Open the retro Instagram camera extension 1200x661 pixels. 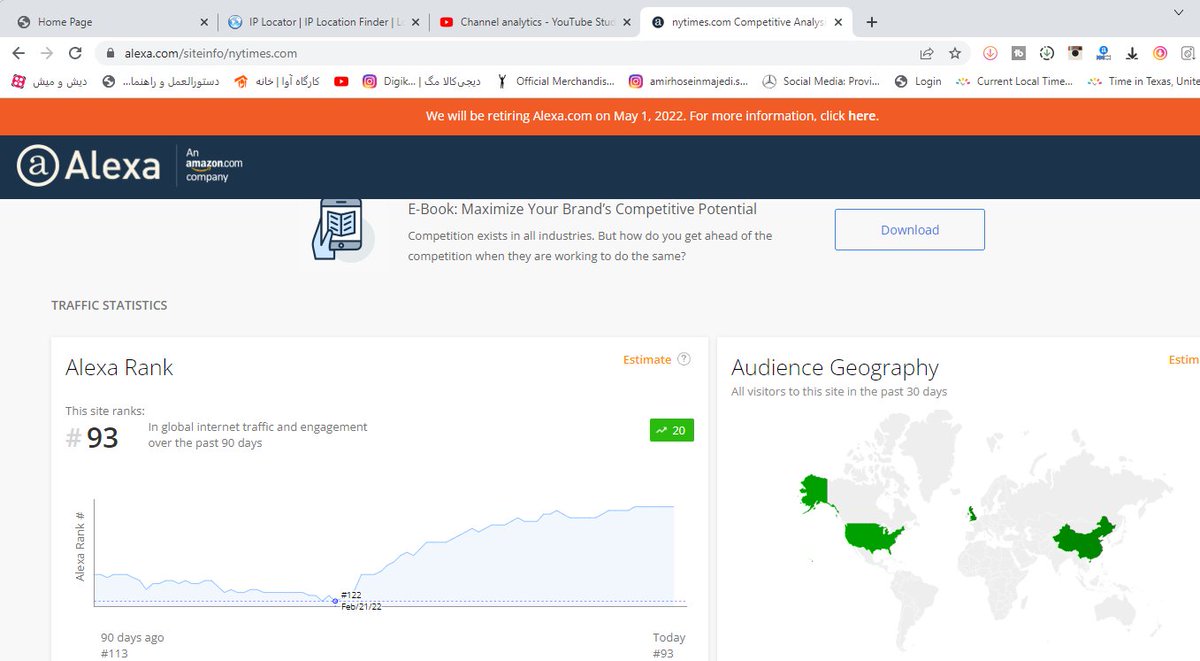coord(1075,53)
